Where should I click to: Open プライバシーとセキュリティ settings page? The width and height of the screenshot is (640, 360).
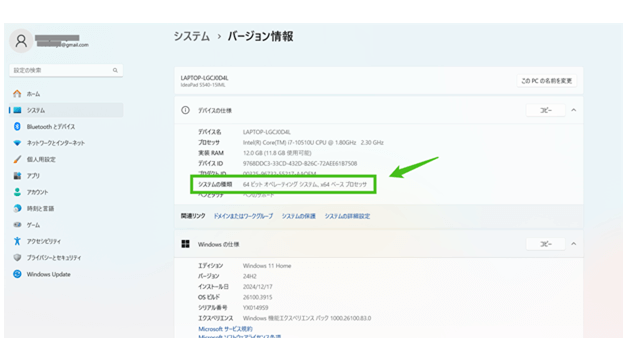coord(66,258)
